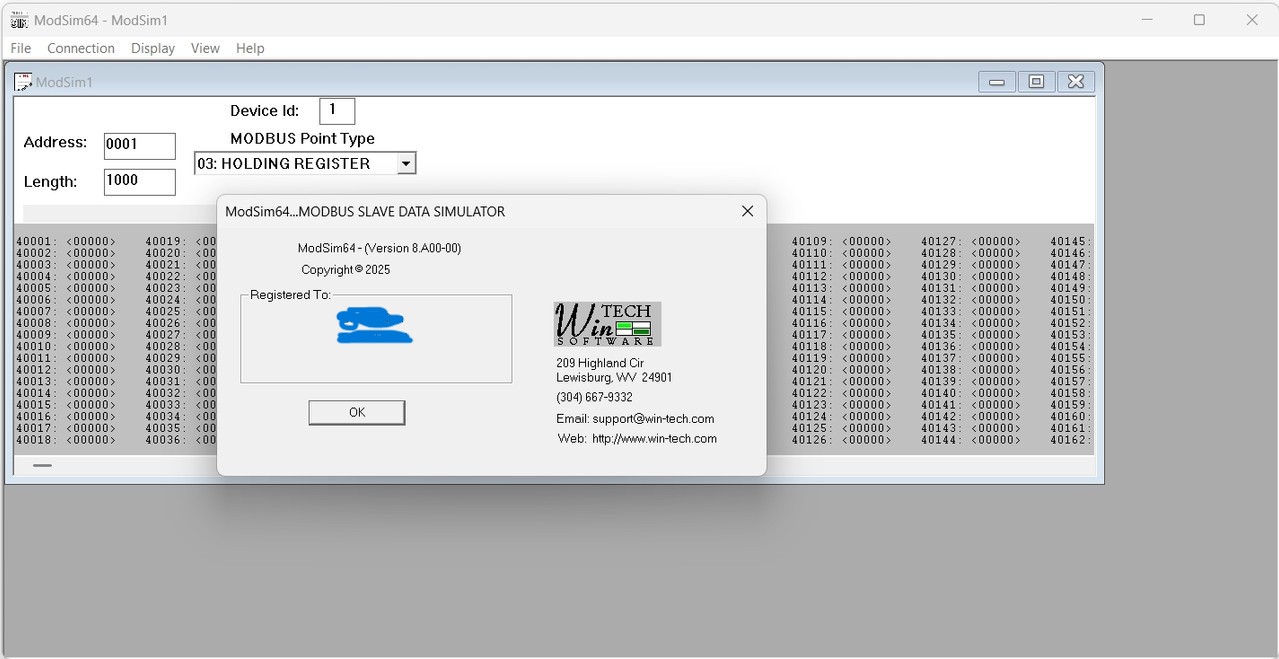The width and height of the screenshot is (1279, 659).
Task: Select register 40118 value
Action: (866, 347)
